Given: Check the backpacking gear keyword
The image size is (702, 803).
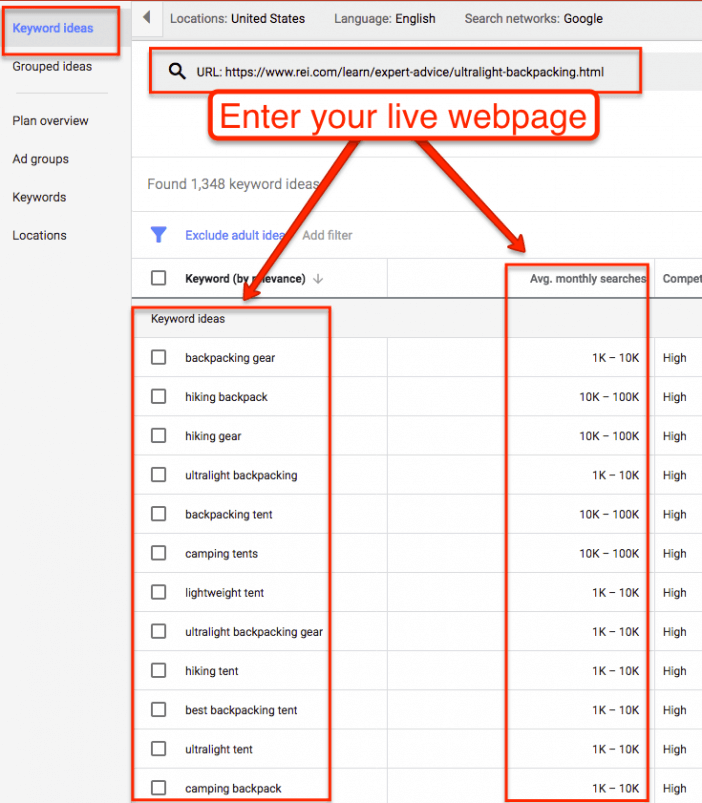Looking at the screenshot, I should click(x=159, y=357).
